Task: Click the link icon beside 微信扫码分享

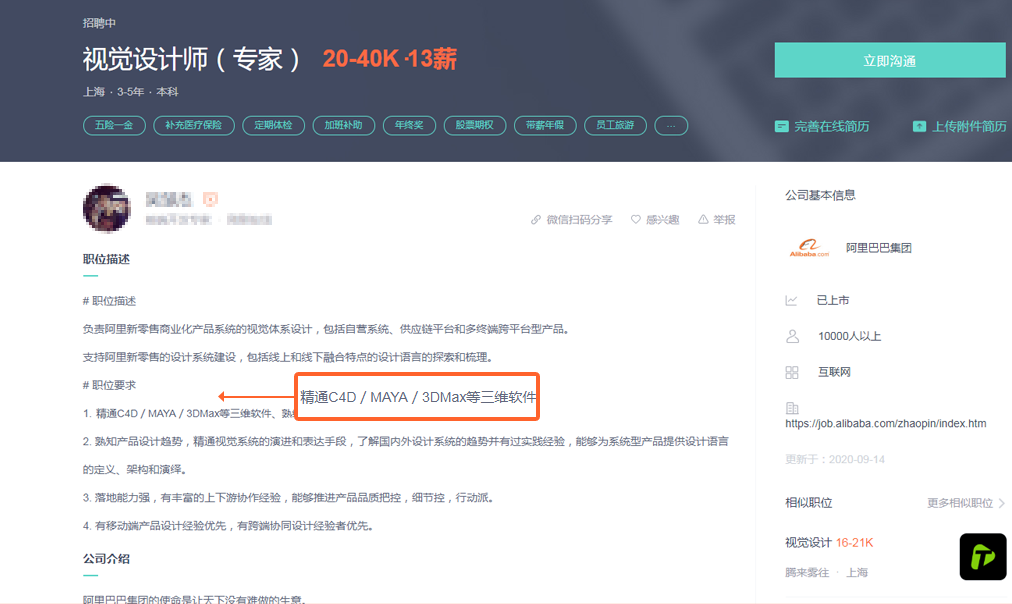Action: pyautogui.click(x=536, y=220)
